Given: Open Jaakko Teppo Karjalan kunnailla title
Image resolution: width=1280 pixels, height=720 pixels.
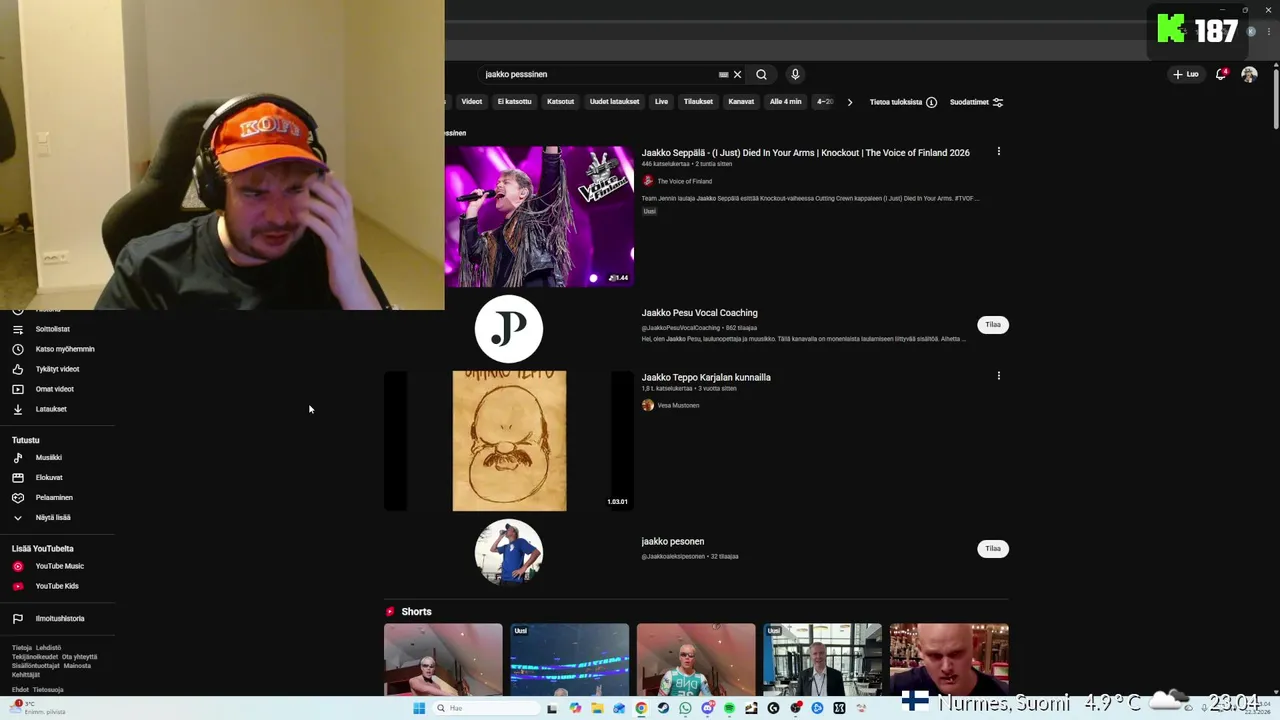Looking at the screenshot, I should (706, 377).
